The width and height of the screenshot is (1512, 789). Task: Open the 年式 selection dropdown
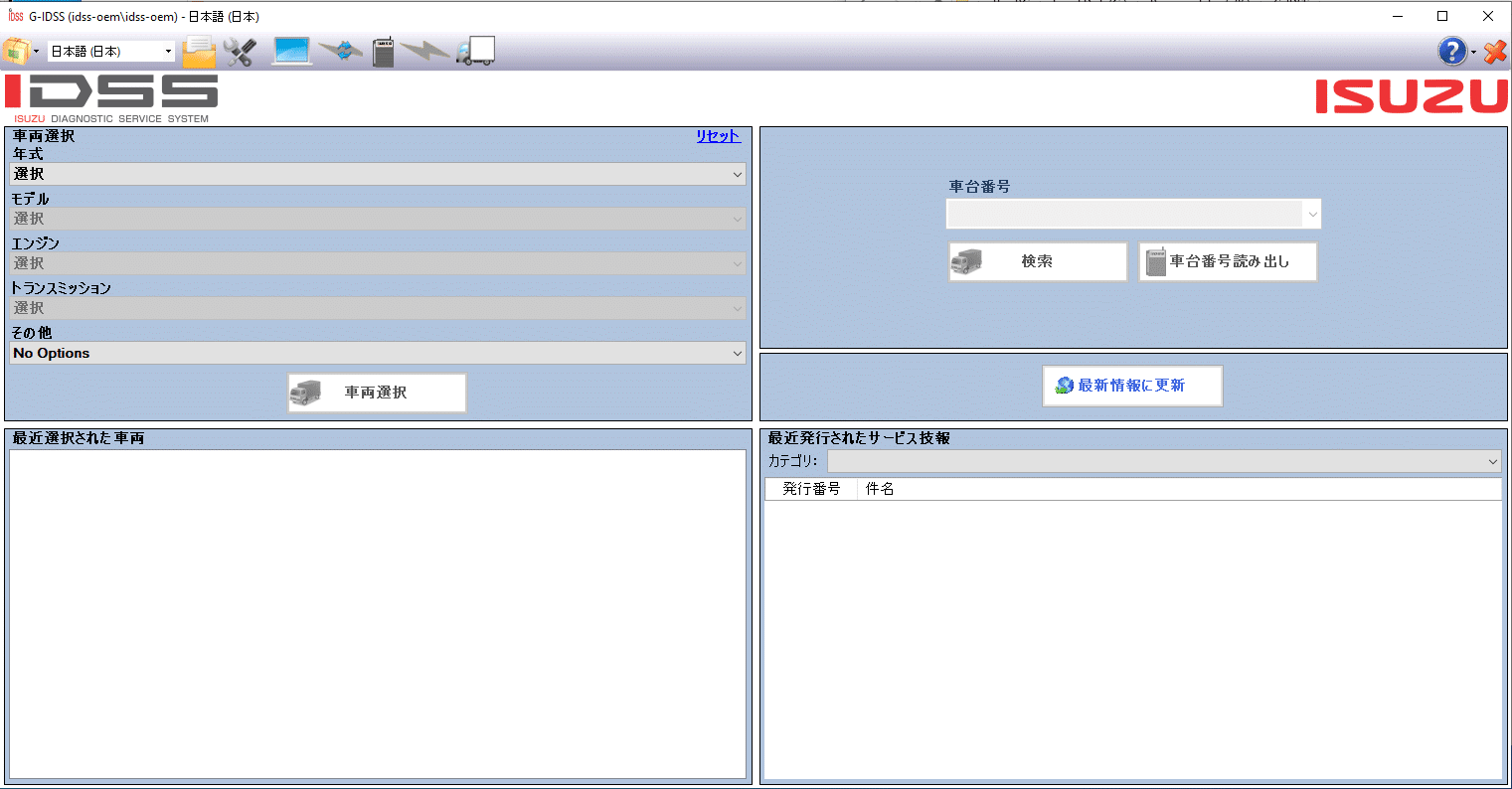(377, 173)
